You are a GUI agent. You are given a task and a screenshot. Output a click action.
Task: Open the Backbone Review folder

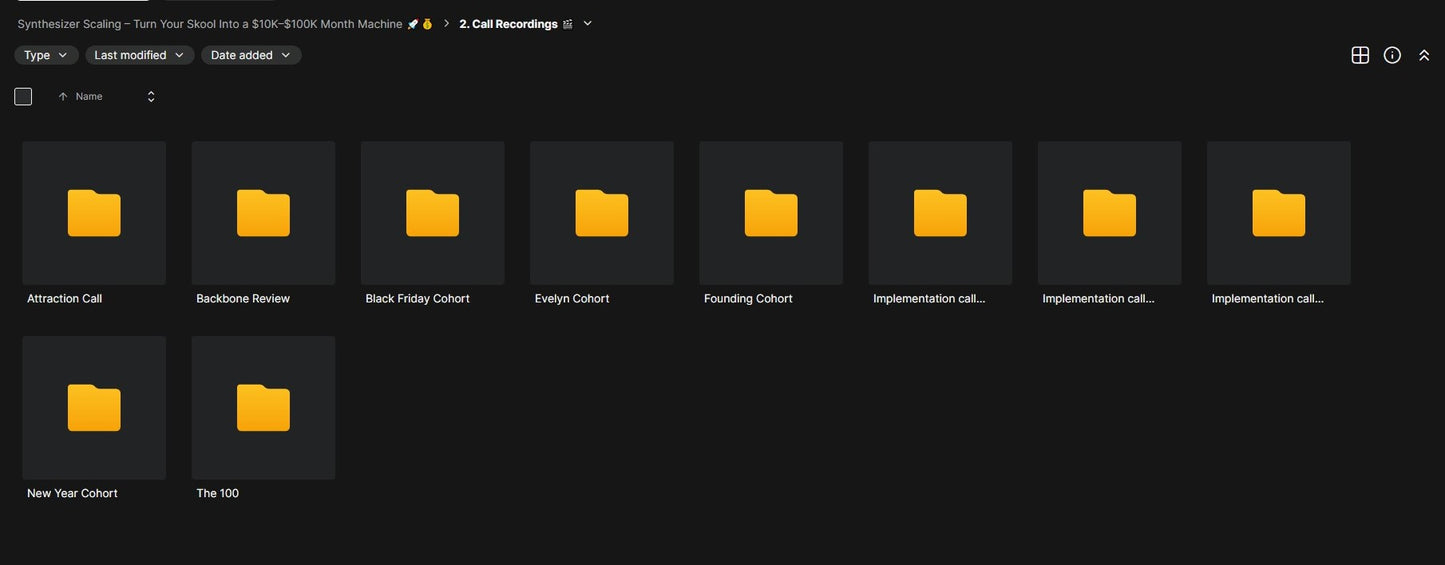263,213
